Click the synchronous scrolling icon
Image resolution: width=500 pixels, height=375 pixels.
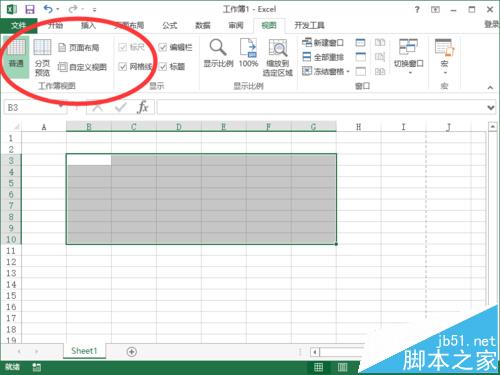(x=380, y=57)
